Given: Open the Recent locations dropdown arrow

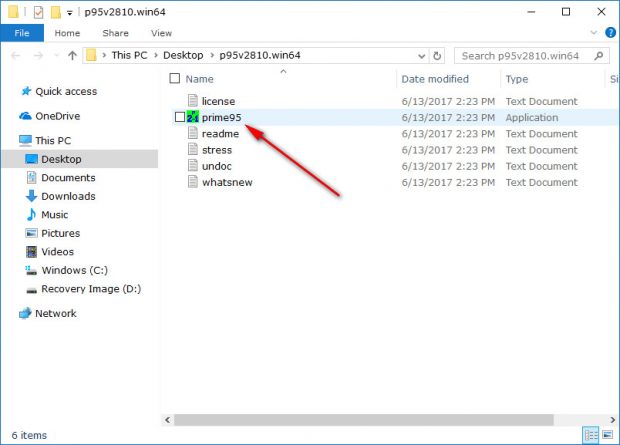Looking at the screenshot, I should (x=56, y=55).
